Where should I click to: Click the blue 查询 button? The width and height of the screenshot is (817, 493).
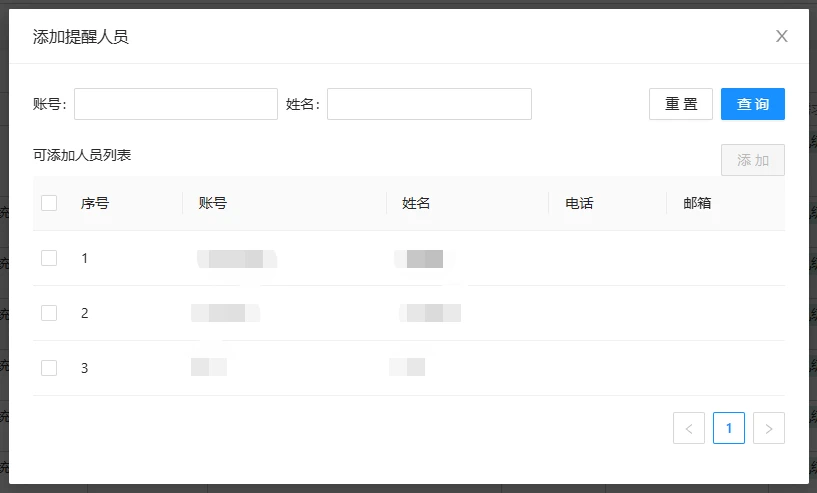[x=752, y=104]
